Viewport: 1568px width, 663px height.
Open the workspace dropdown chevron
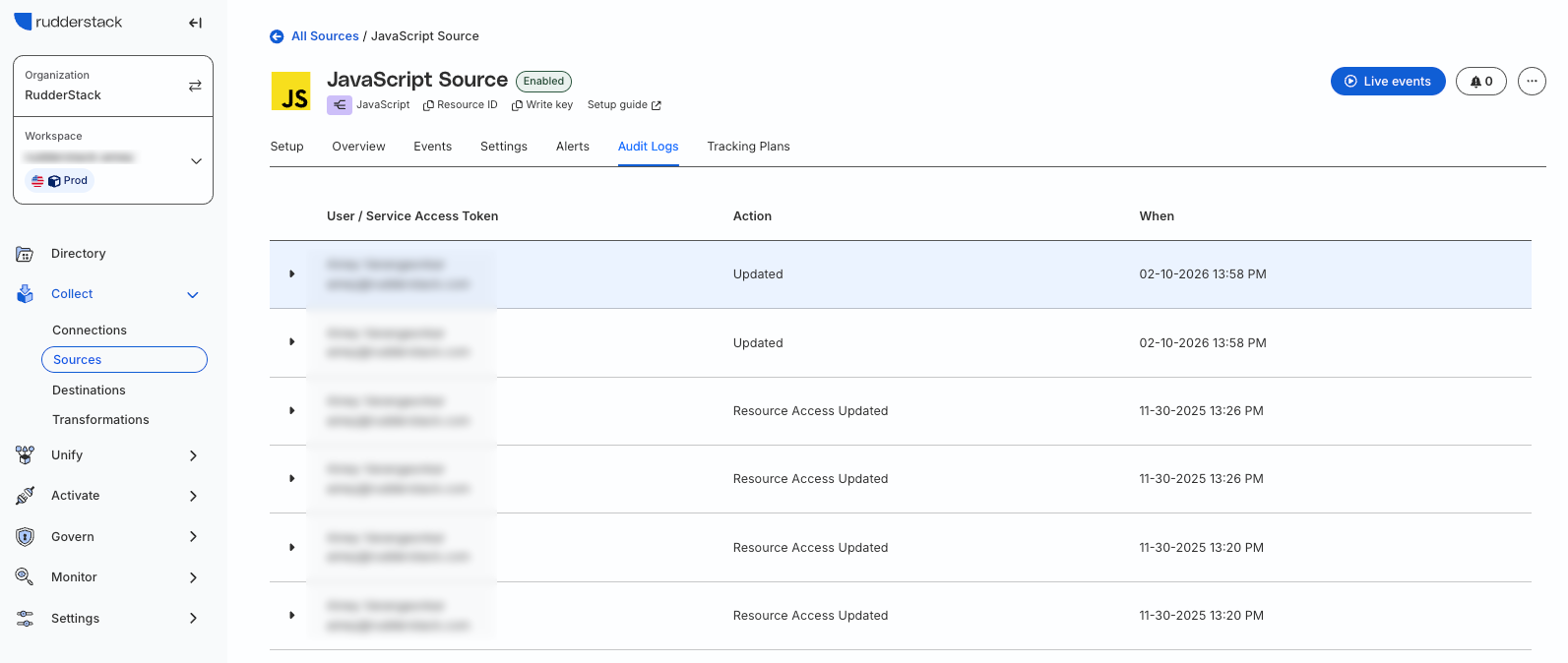pos(196,161)
